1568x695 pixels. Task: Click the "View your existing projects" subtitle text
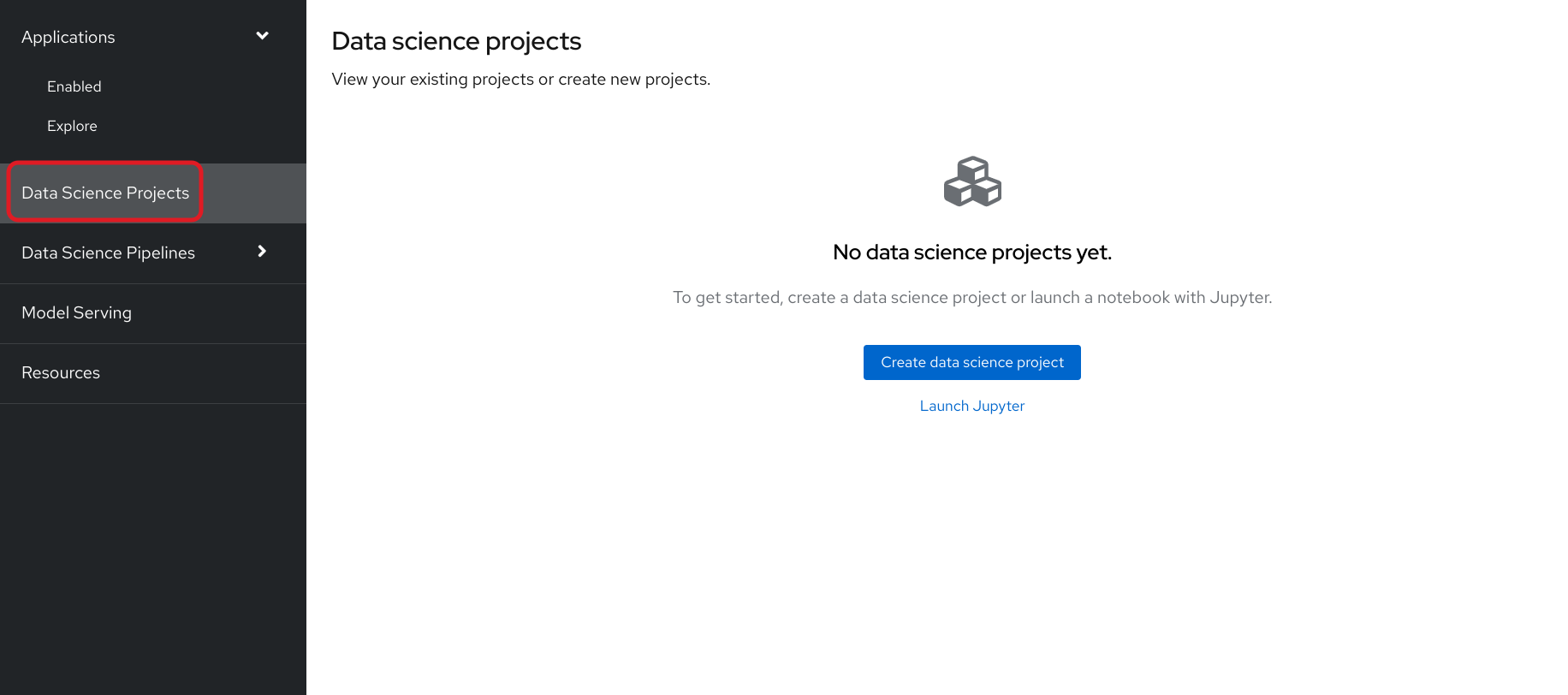520,80
